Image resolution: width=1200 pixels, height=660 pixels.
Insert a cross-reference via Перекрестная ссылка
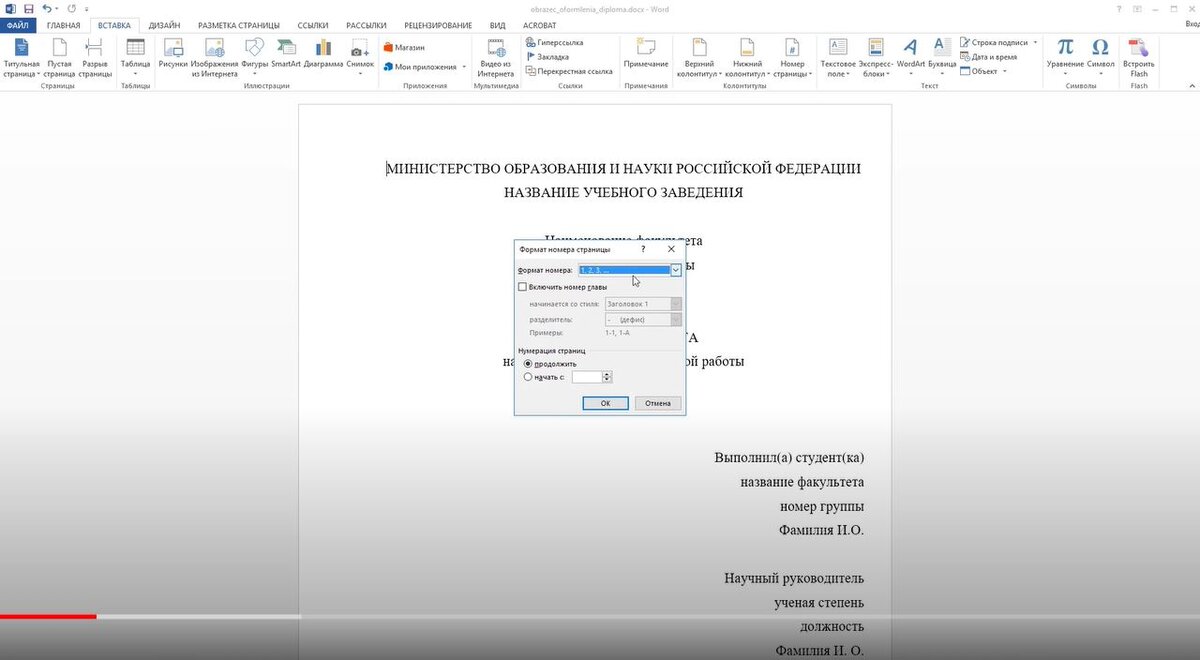point(569,71)
